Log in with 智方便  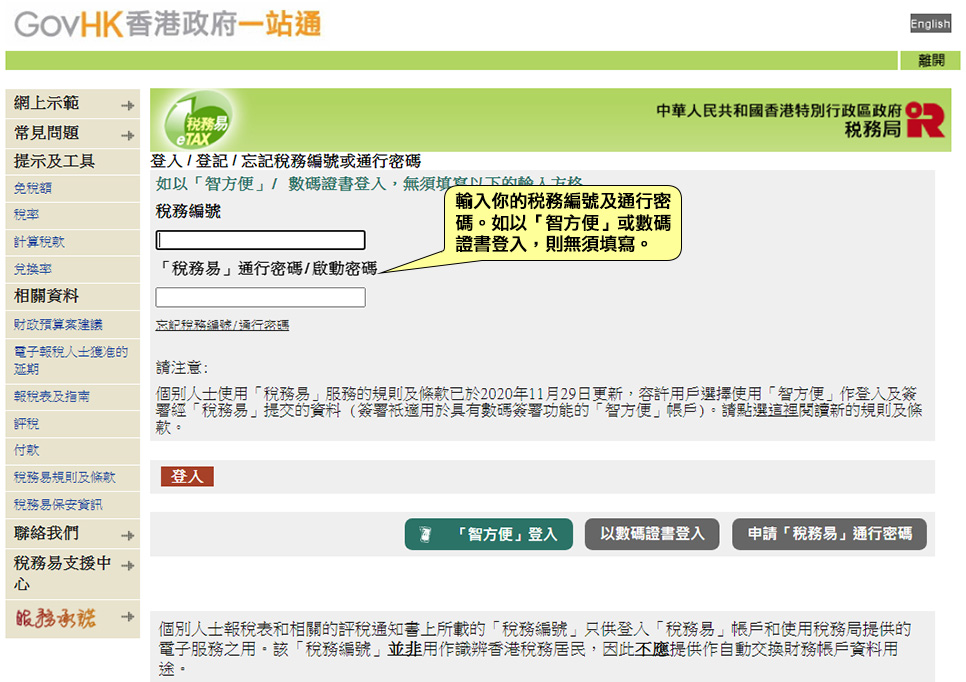pyautogui.click(x=489, y=534)
